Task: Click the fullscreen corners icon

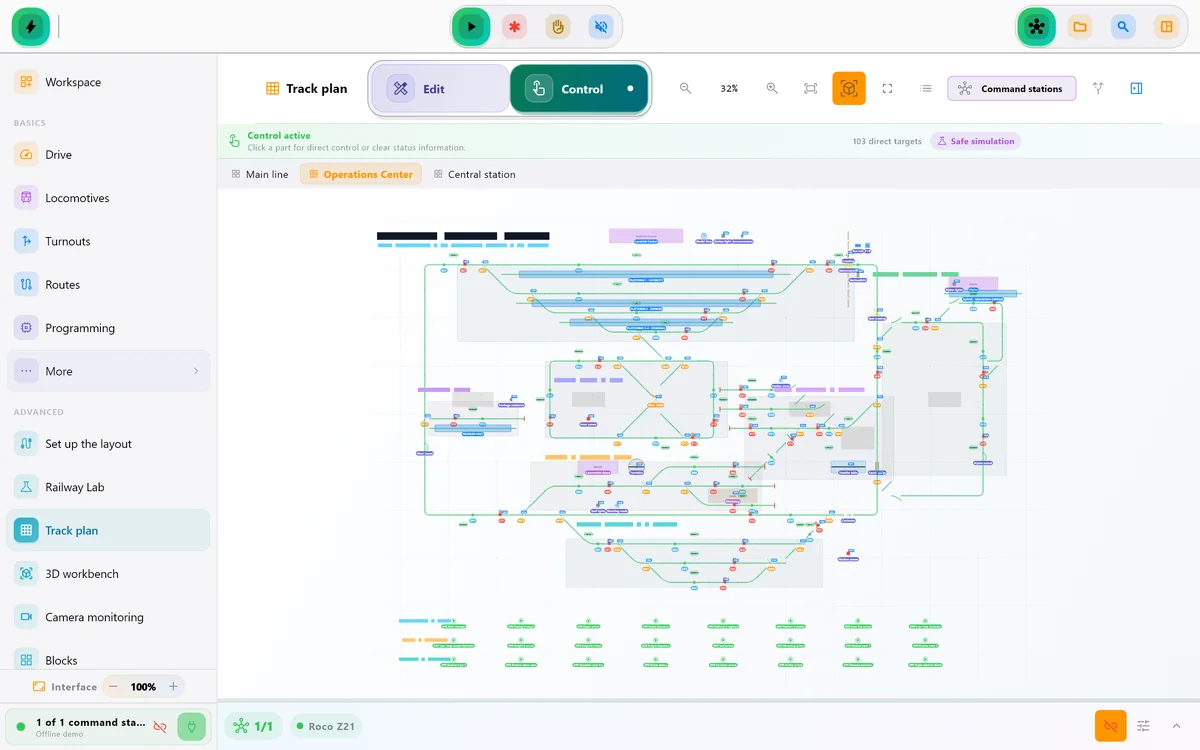Action: click(887, 88)
